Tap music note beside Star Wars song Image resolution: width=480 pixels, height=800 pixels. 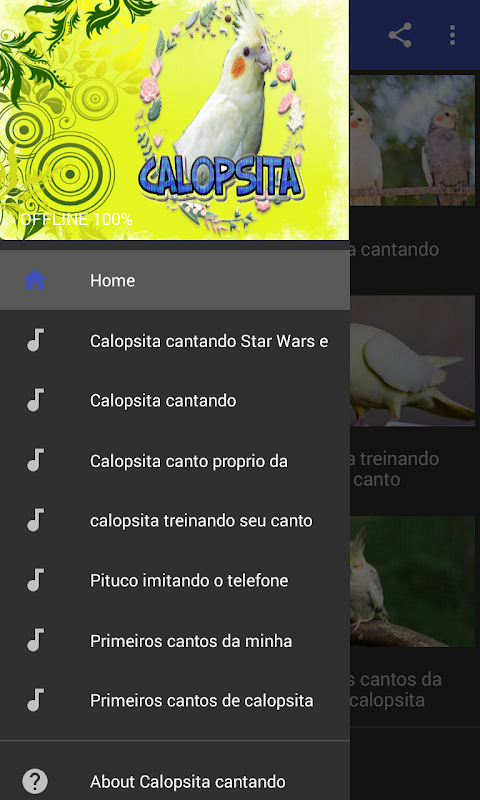(x=35, y=340)
